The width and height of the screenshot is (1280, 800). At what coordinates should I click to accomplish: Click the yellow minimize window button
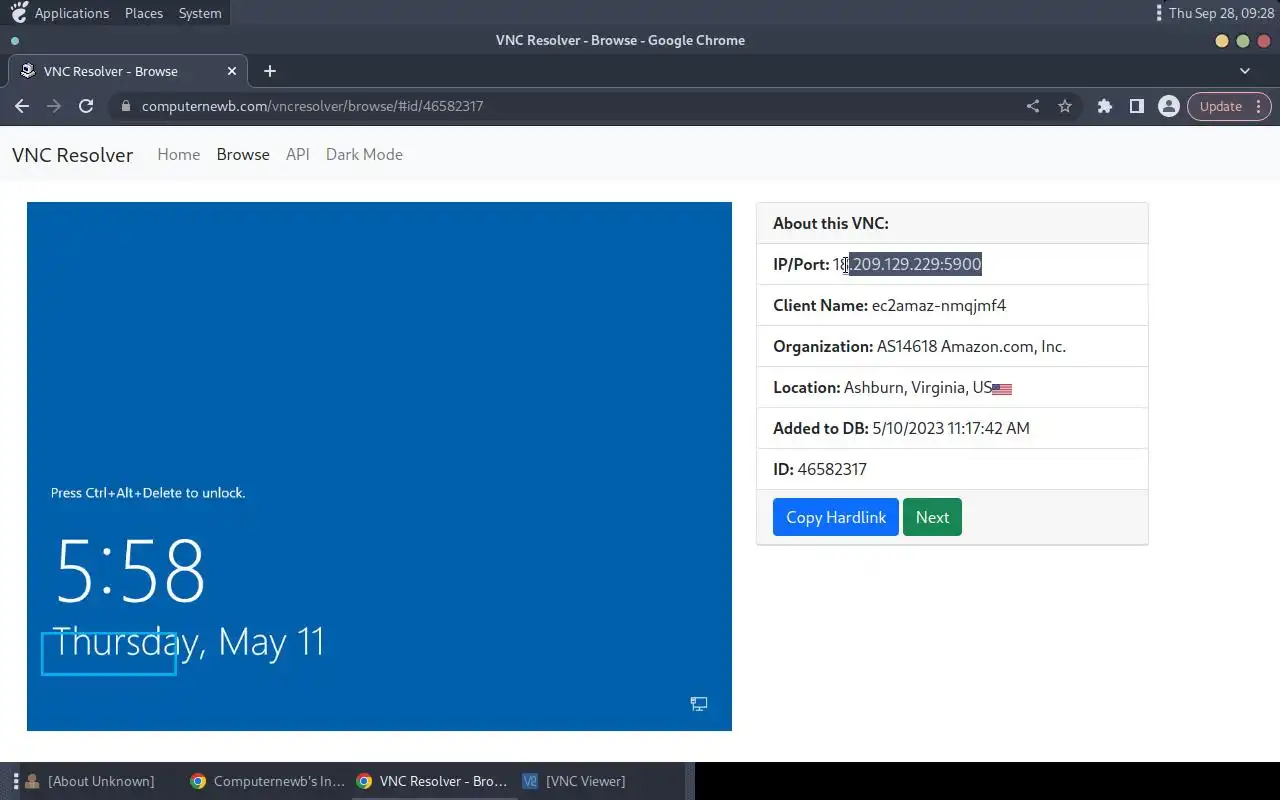[1222, 41]
